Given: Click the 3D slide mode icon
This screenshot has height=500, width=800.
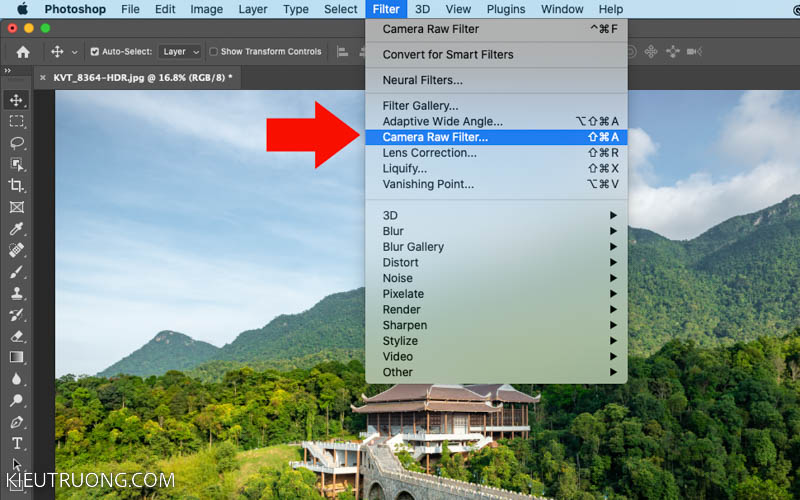Looking at the screenshot, I should [x=673, y=52].
